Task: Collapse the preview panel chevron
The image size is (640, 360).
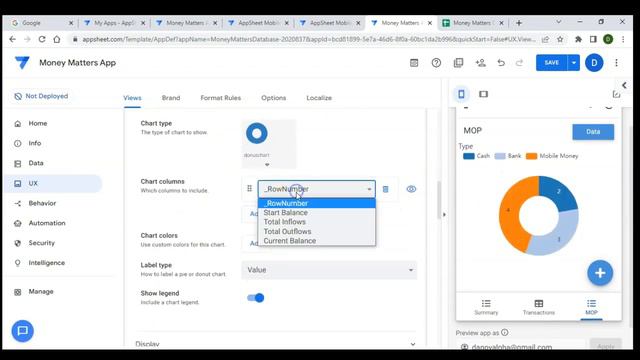Action: (x=624, y=85)
